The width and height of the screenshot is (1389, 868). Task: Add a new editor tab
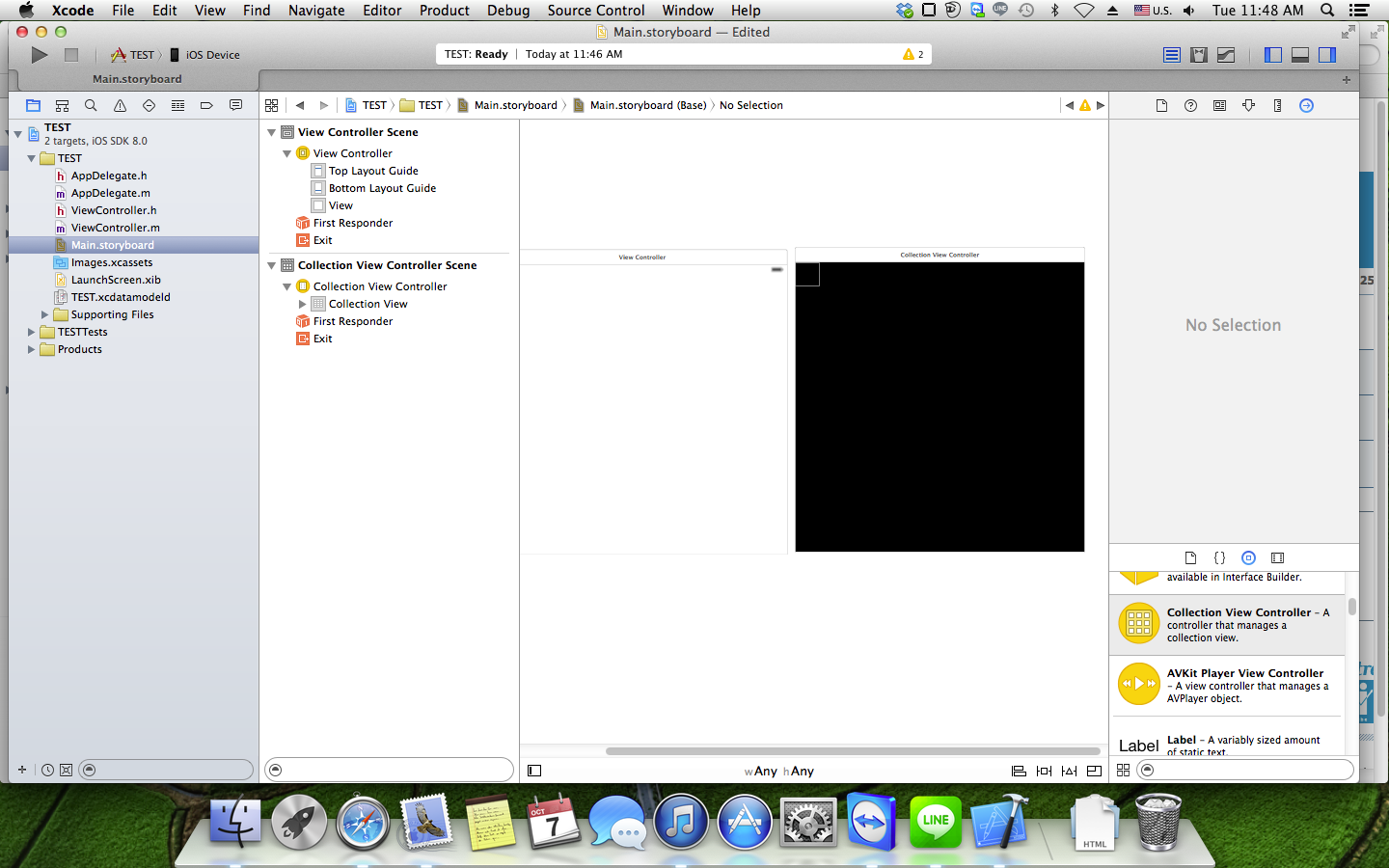point(1347,79)
